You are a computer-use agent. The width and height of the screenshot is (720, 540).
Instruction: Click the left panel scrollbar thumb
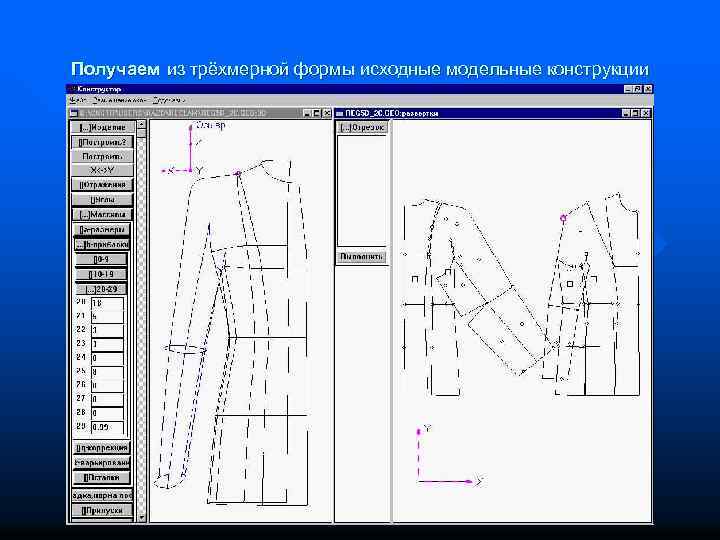click(x=141, y=133)
